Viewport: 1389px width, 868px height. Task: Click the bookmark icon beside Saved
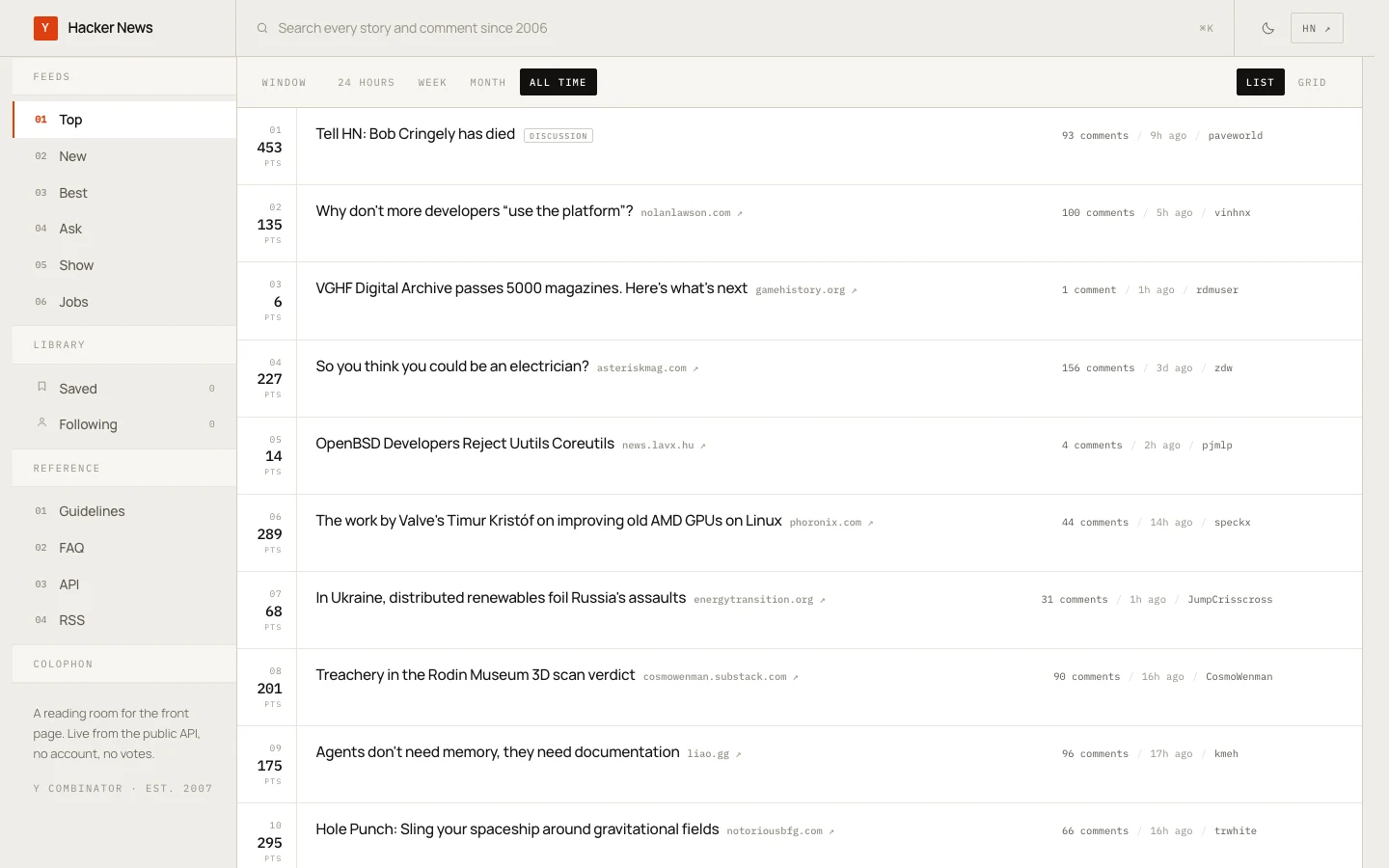41,387
